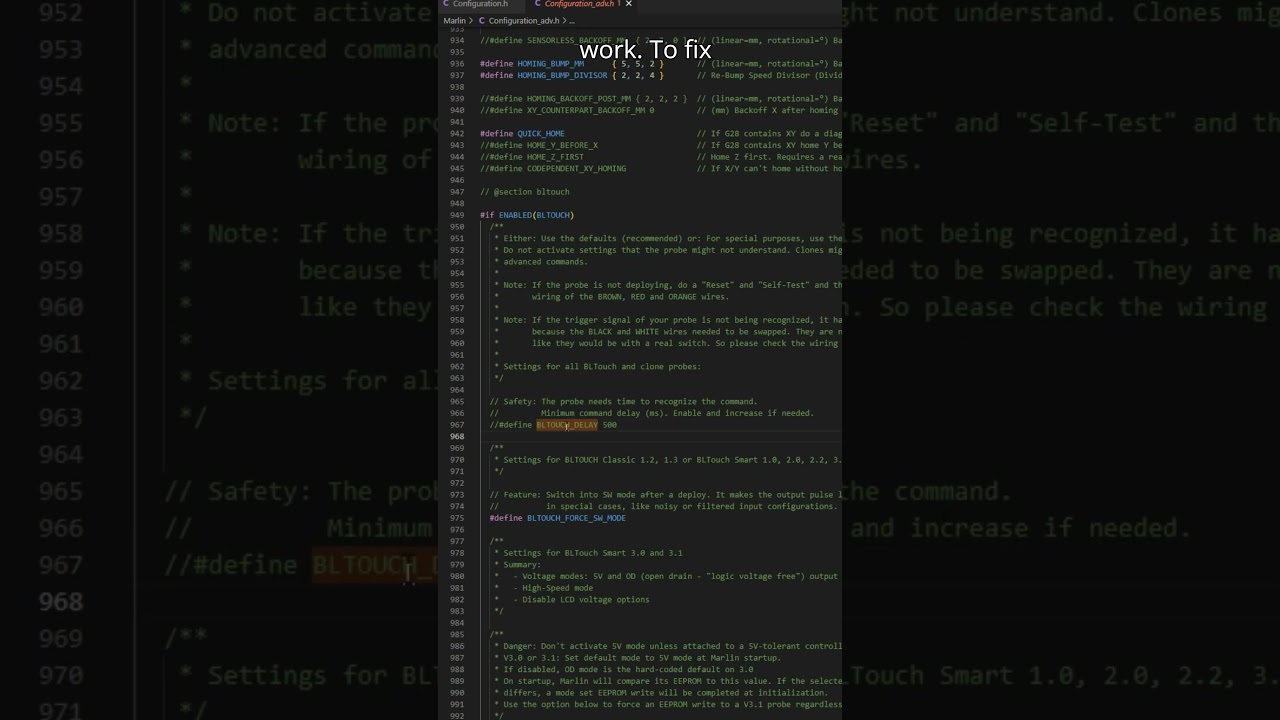Click QUICK_HOME define on line 942

[x=540, y=134]
